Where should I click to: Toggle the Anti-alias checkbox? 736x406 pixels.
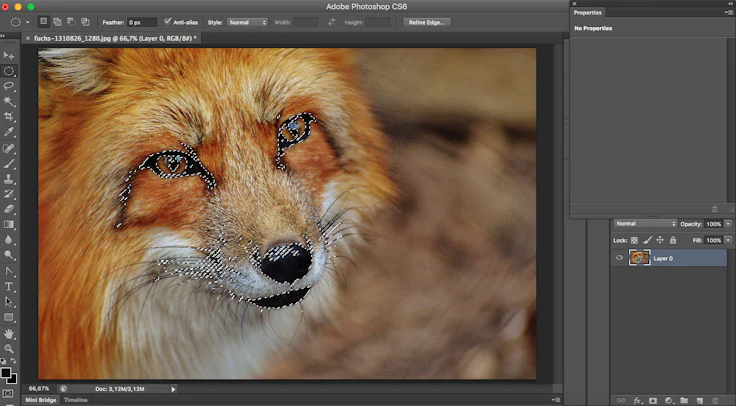tap(168, 22)
